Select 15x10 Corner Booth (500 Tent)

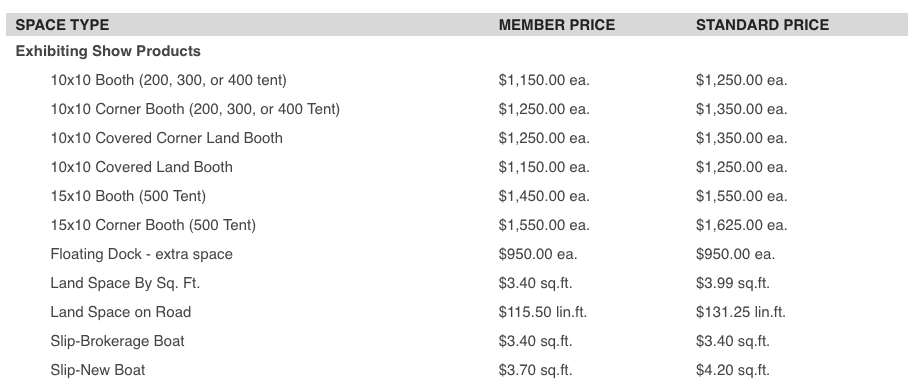tap(153, 225)
